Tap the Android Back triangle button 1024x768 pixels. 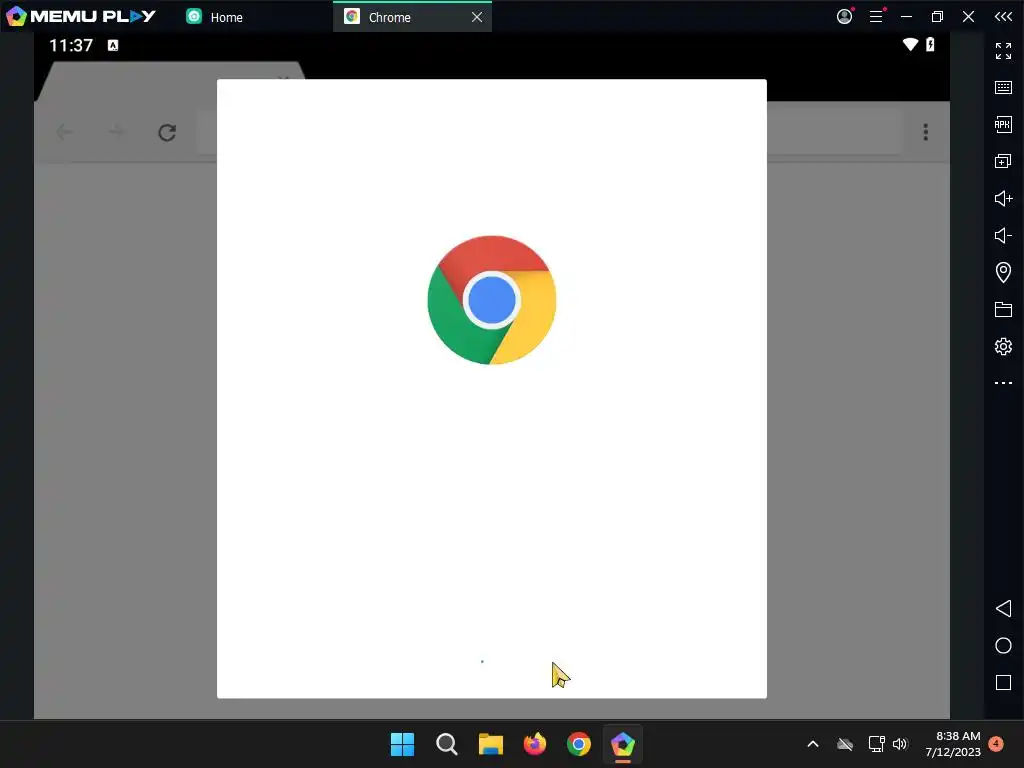click(1003, 609)
